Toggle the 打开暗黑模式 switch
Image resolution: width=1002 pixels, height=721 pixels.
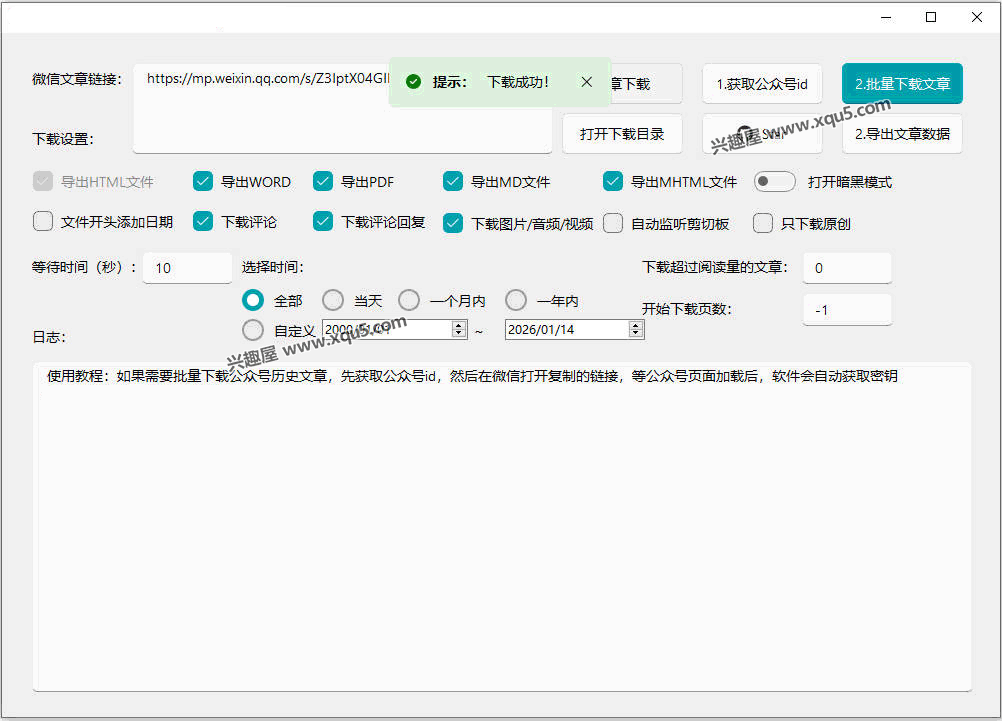coord(774,182)
